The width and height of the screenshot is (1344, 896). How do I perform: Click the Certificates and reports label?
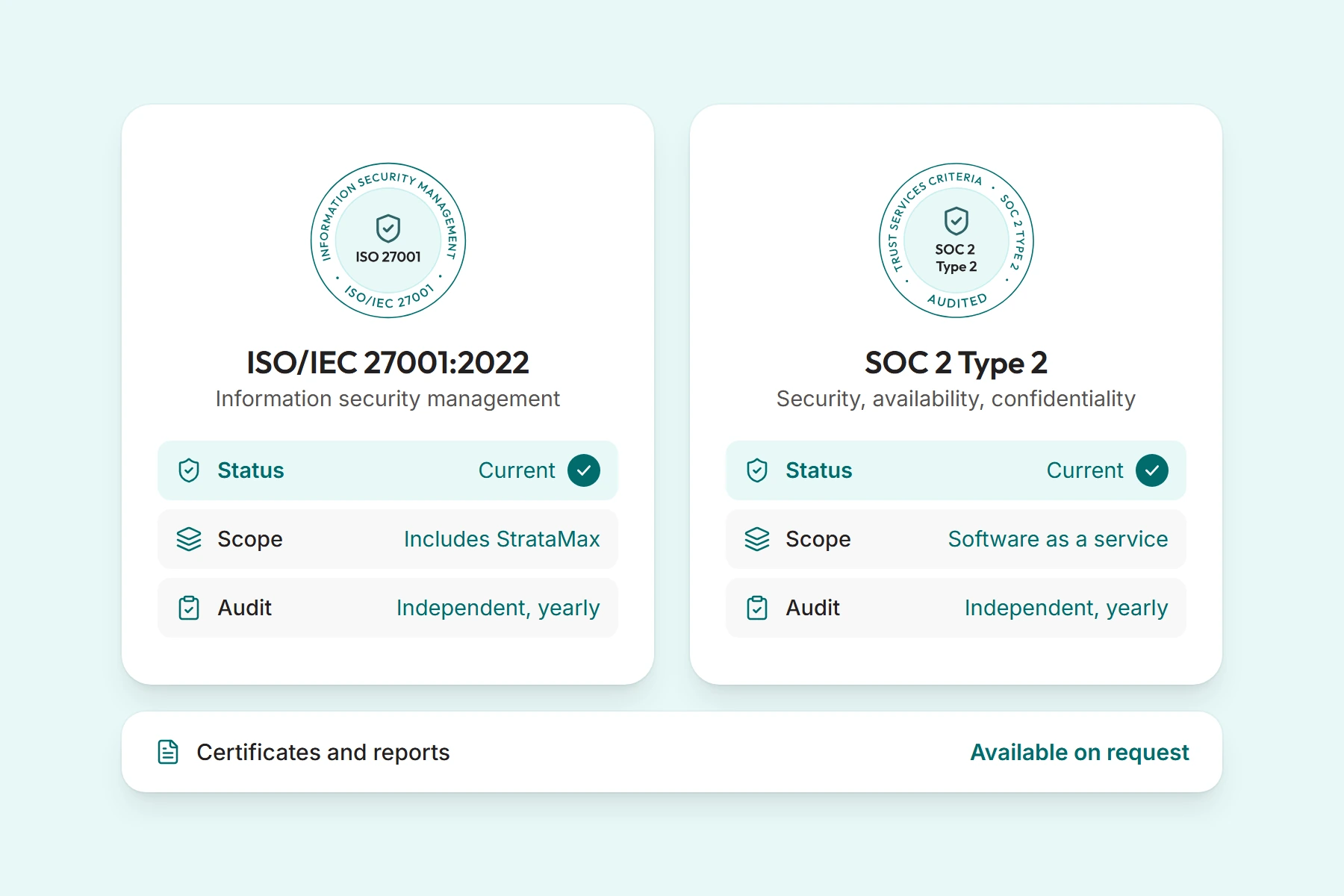coord(323,752)
